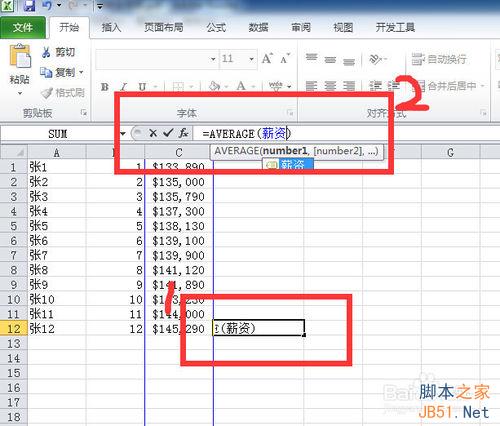Open the 合并后居中 dropdown arrow

482,86
